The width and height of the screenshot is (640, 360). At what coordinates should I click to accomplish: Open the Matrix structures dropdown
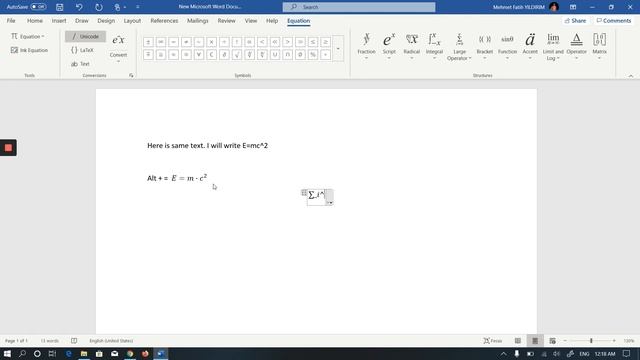pyautogui.click(x=599, y=46)
